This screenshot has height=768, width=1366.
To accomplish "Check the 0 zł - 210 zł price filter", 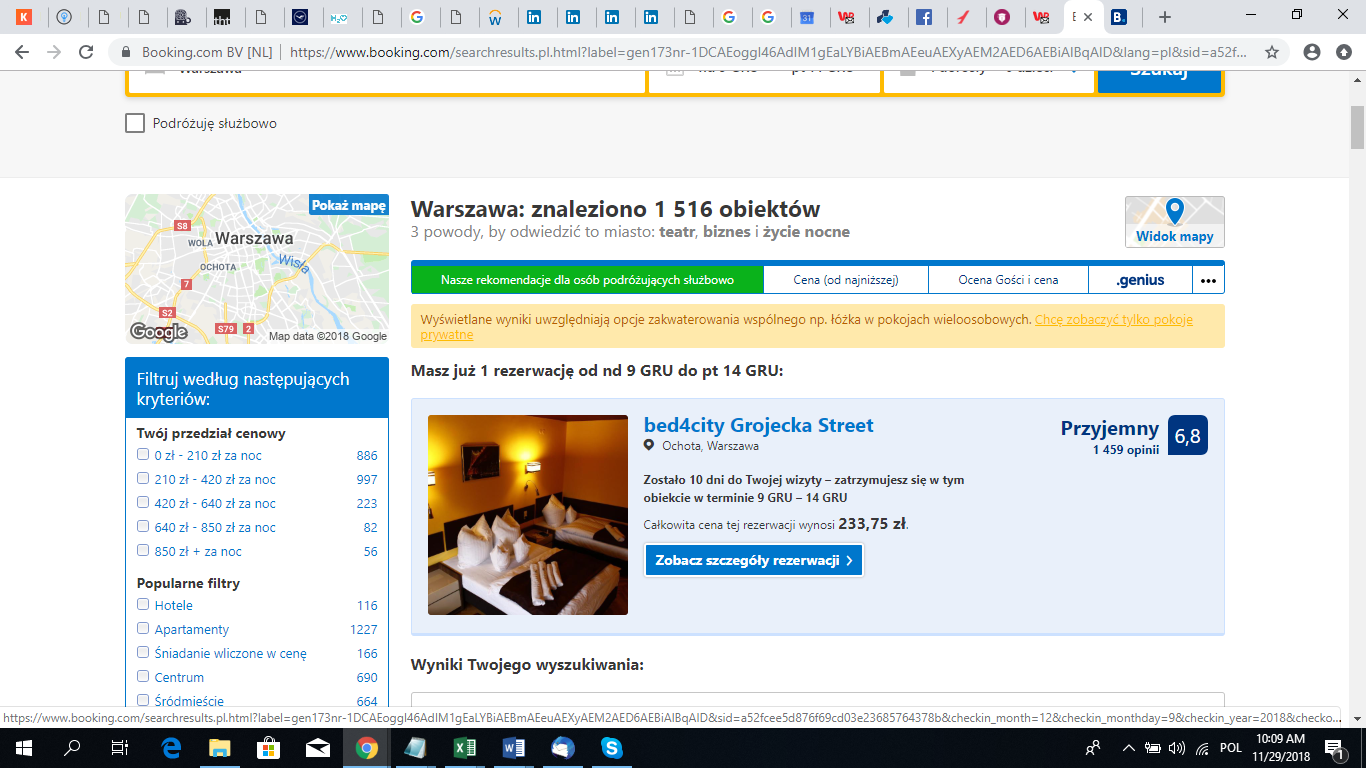I will tap(143, 455).
